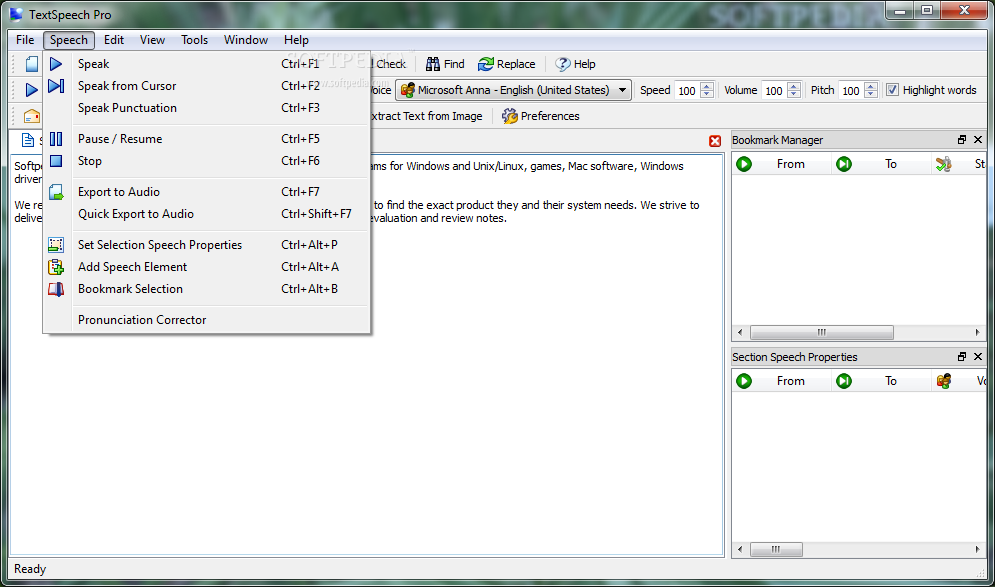
Task: Decrease Pitch with down arrow
Action: click(x=871, y=95)
